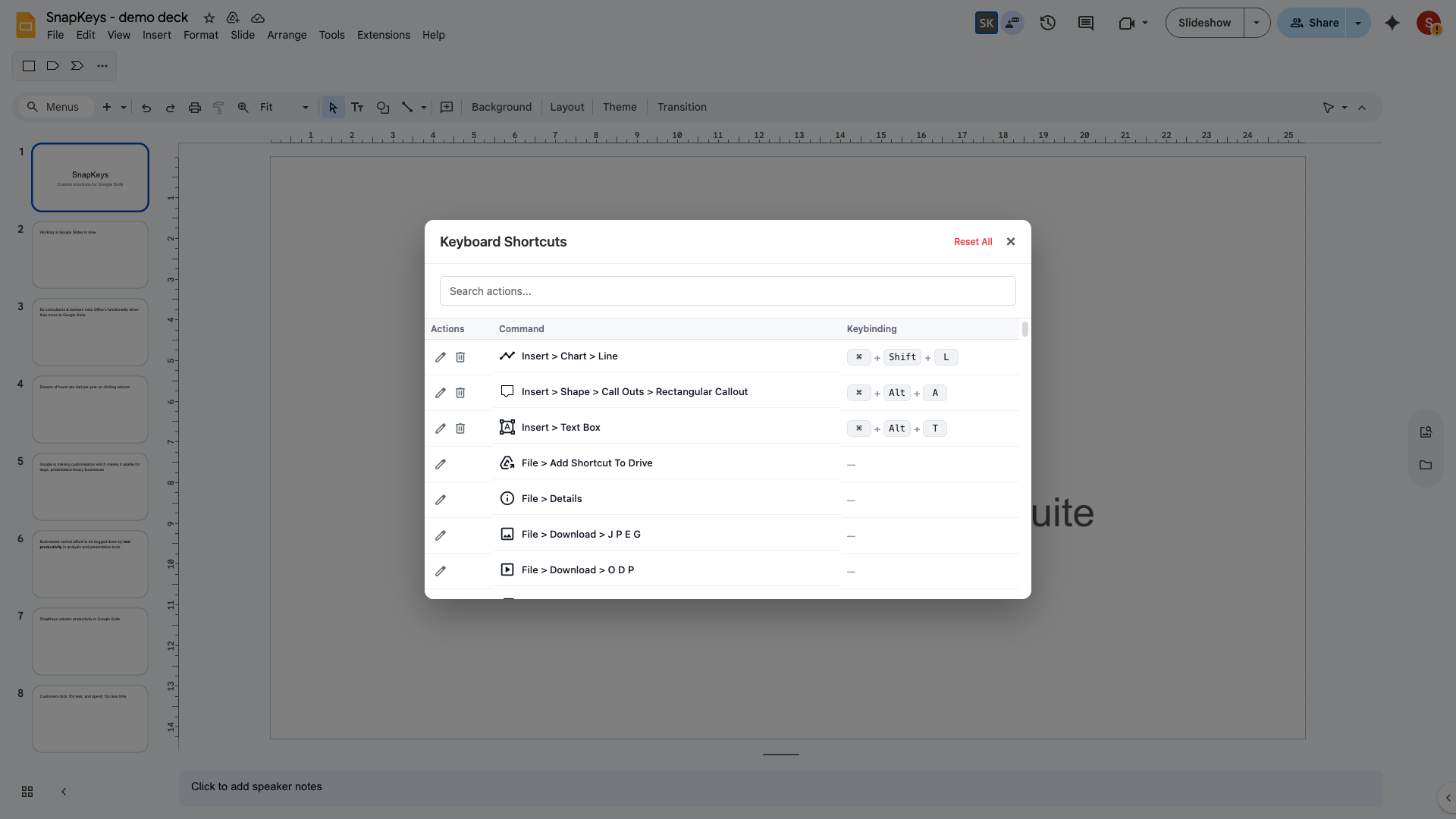The height and width of the screenshot is (819, 1456).
Task: Click the Background button
Action: point(500,107)
